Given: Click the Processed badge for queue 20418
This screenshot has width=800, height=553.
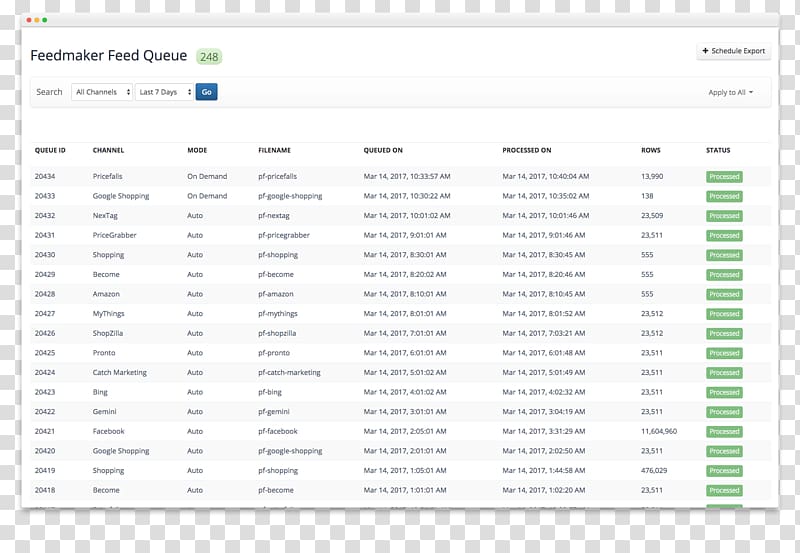Looking at the screenshot, I should point(724,490).
